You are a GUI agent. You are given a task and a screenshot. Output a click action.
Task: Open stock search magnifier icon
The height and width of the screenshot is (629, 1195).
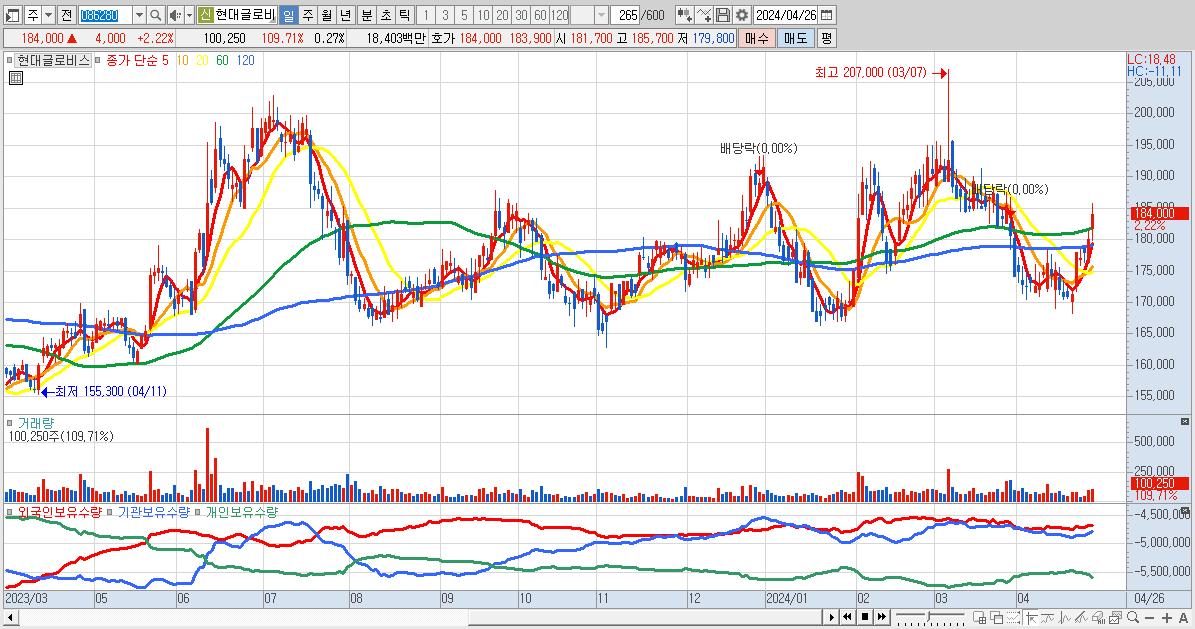coord(155,15)
